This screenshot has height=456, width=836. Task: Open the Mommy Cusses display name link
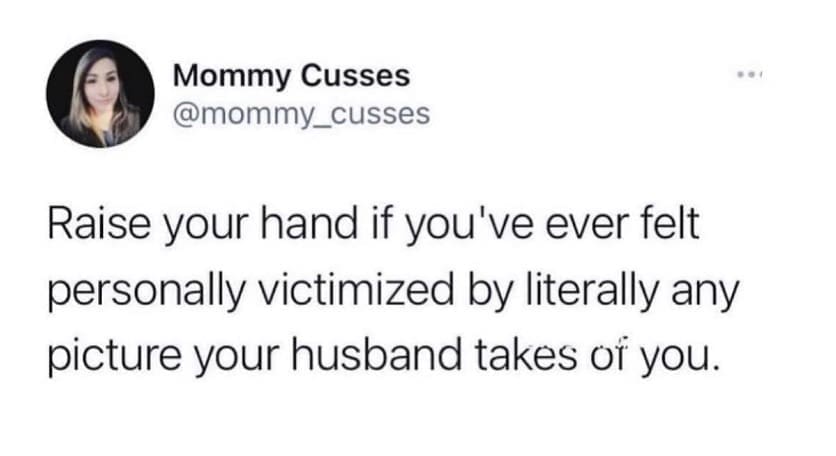(291, 76)
